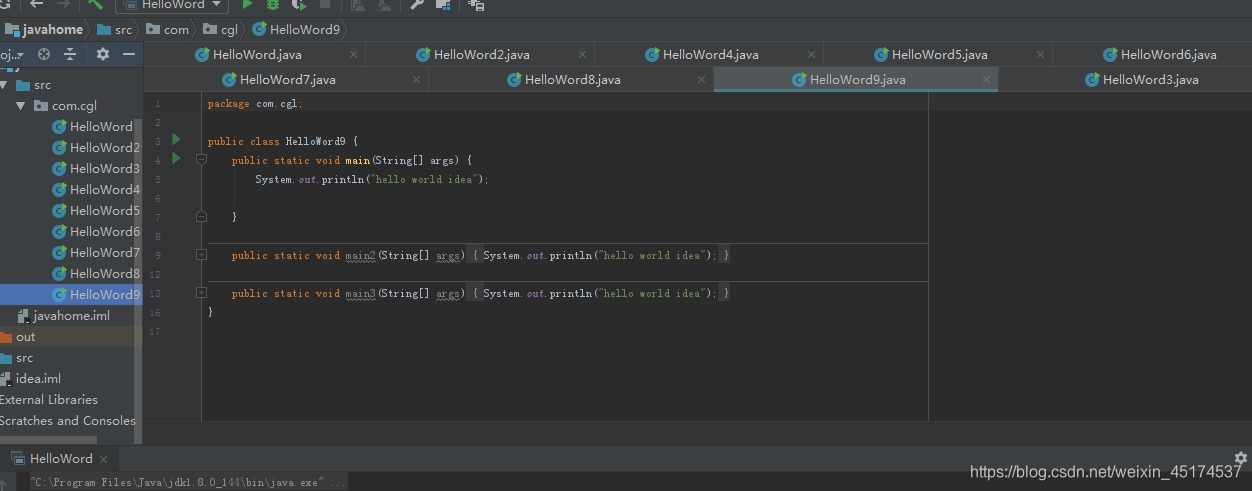Close the HelloWord7.java tab
The image size is (1252, 491).
pyautogui.click(x=417, y=79)
